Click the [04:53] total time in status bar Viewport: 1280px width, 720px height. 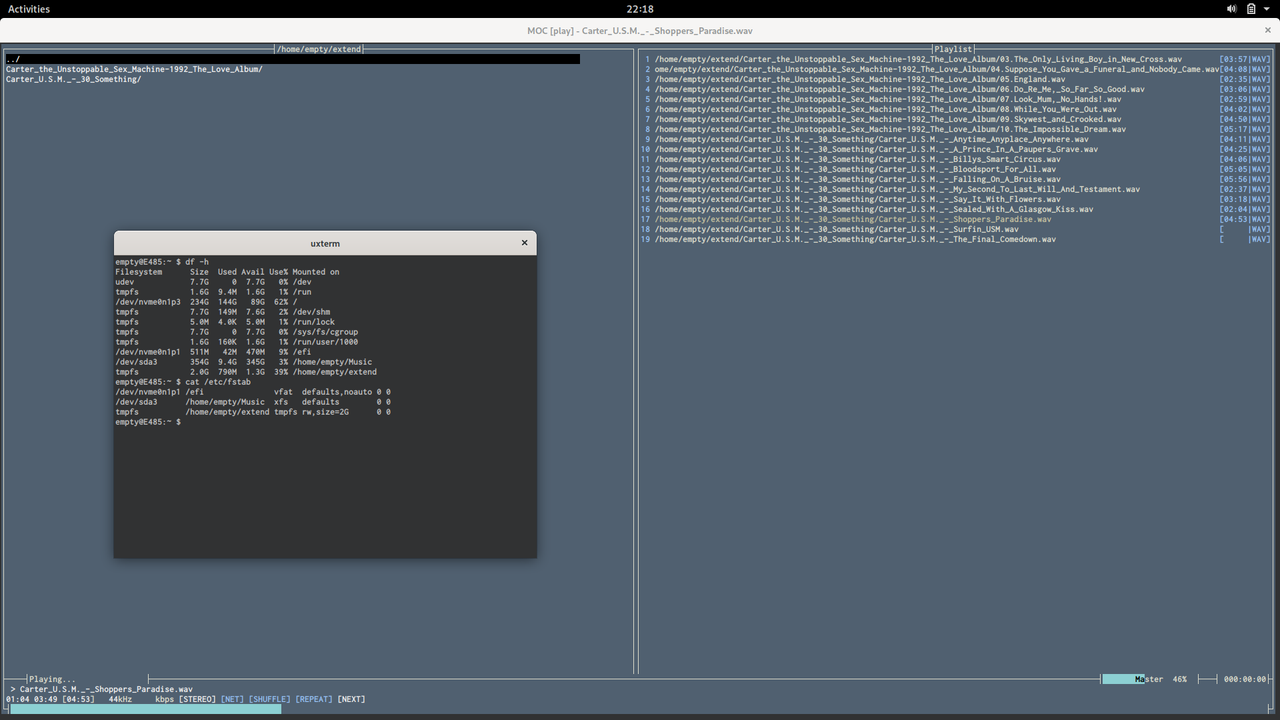tap(78, 699)
